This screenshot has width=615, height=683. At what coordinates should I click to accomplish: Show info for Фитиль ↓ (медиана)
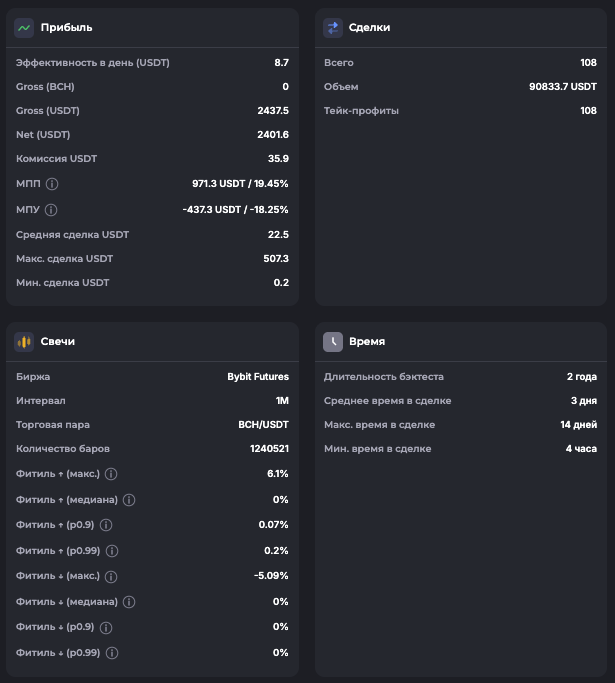pyautogui.click(x=129, y=602)
